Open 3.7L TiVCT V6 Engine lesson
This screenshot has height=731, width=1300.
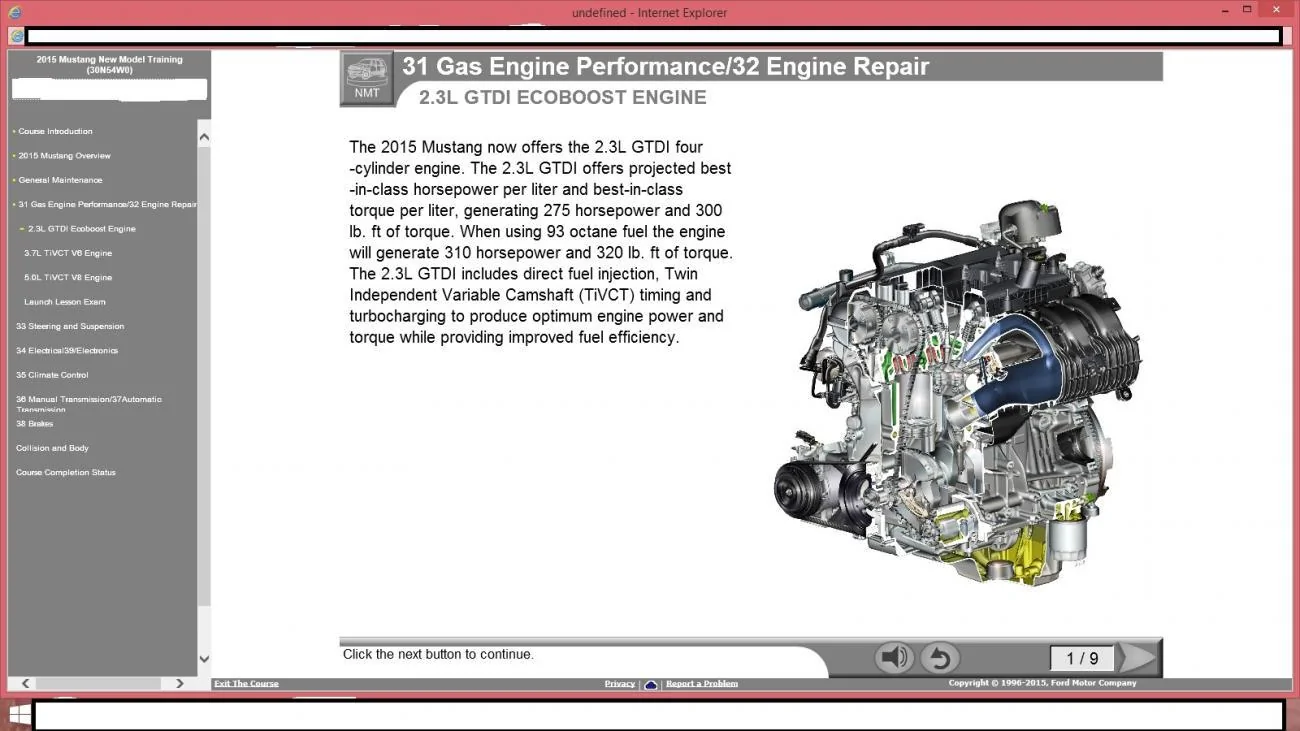(x=68, y=253)
